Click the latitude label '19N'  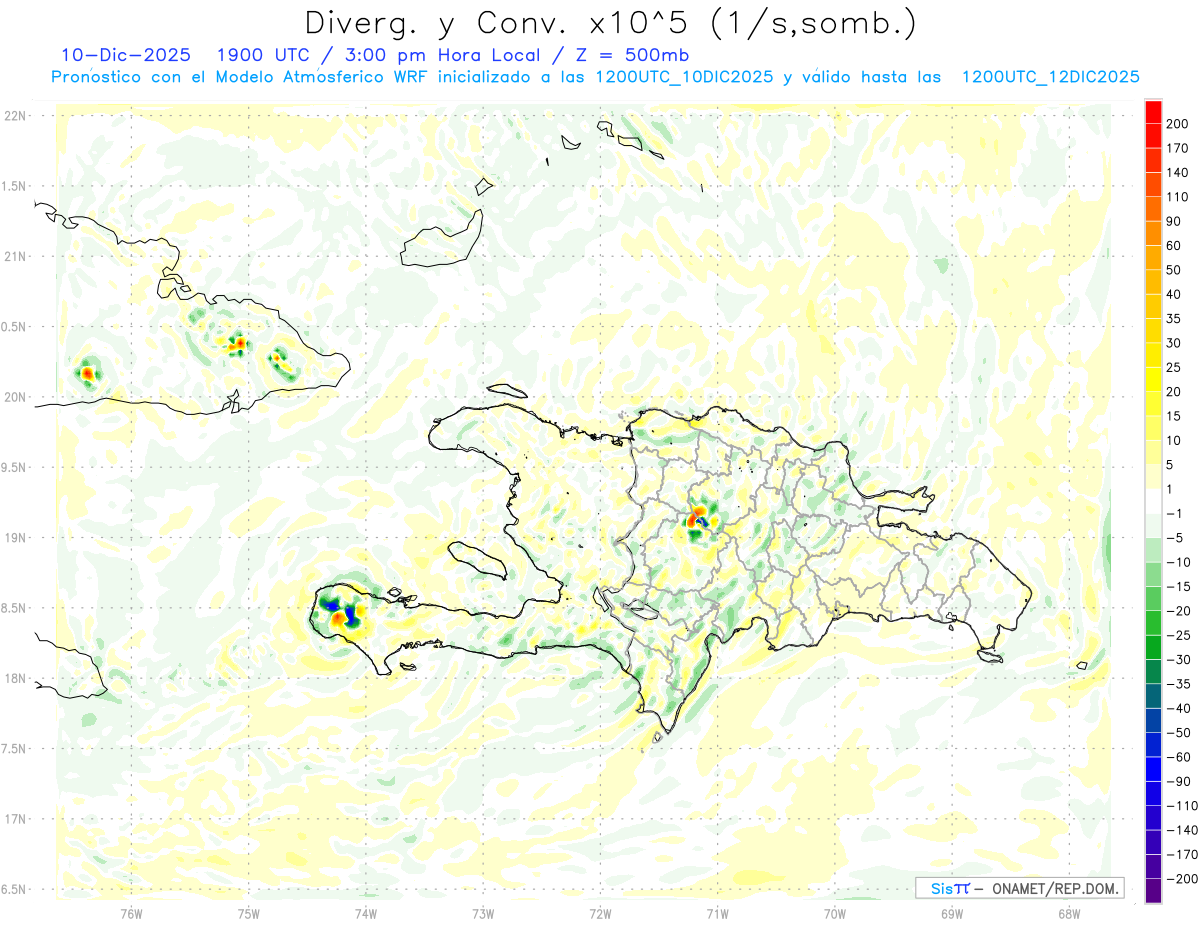point(15,537)
